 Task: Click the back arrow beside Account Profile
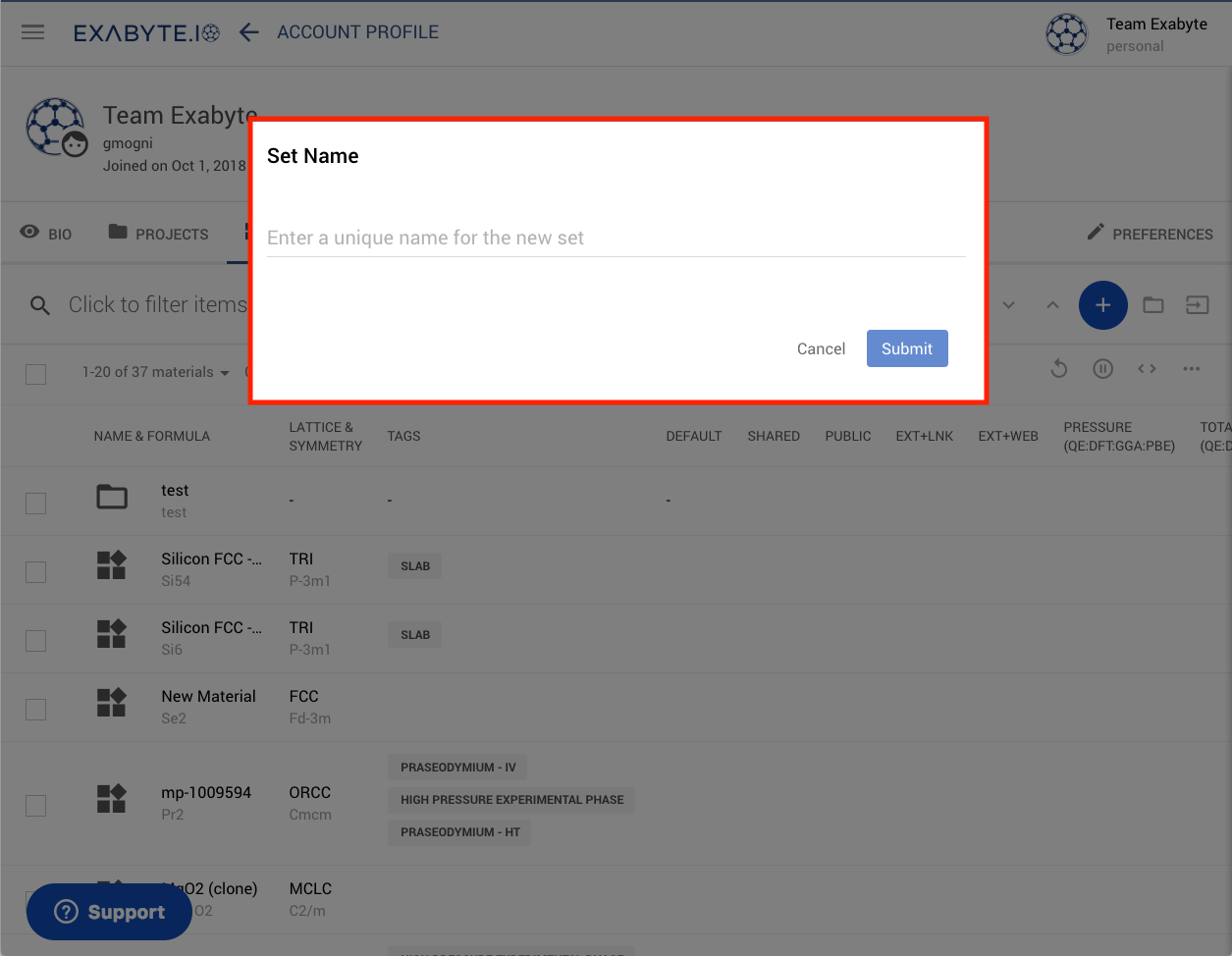[x=249, y=32]
